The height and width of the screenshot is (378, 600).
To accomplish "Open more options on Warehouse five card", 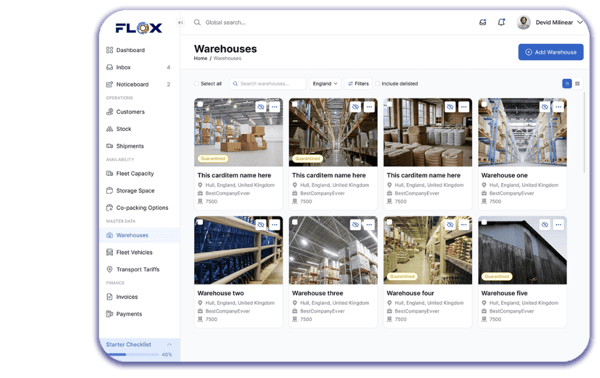I will 559,225.
